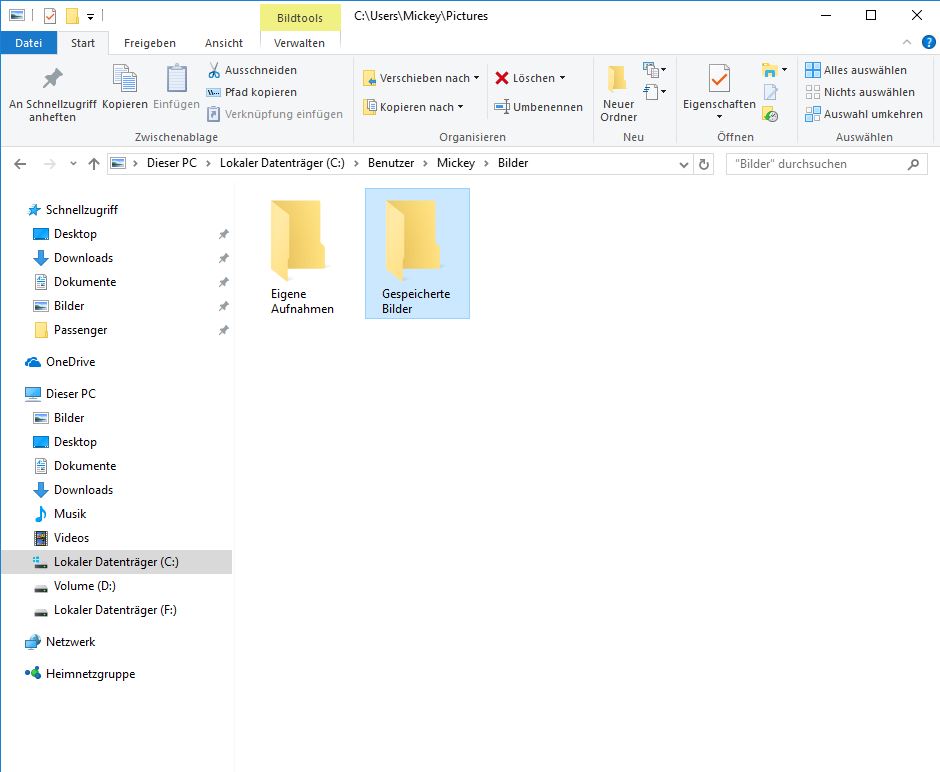Click the move-to folder icon of Verschieben nach
This screenshot has width=940, height=772.
coord(370,78)
